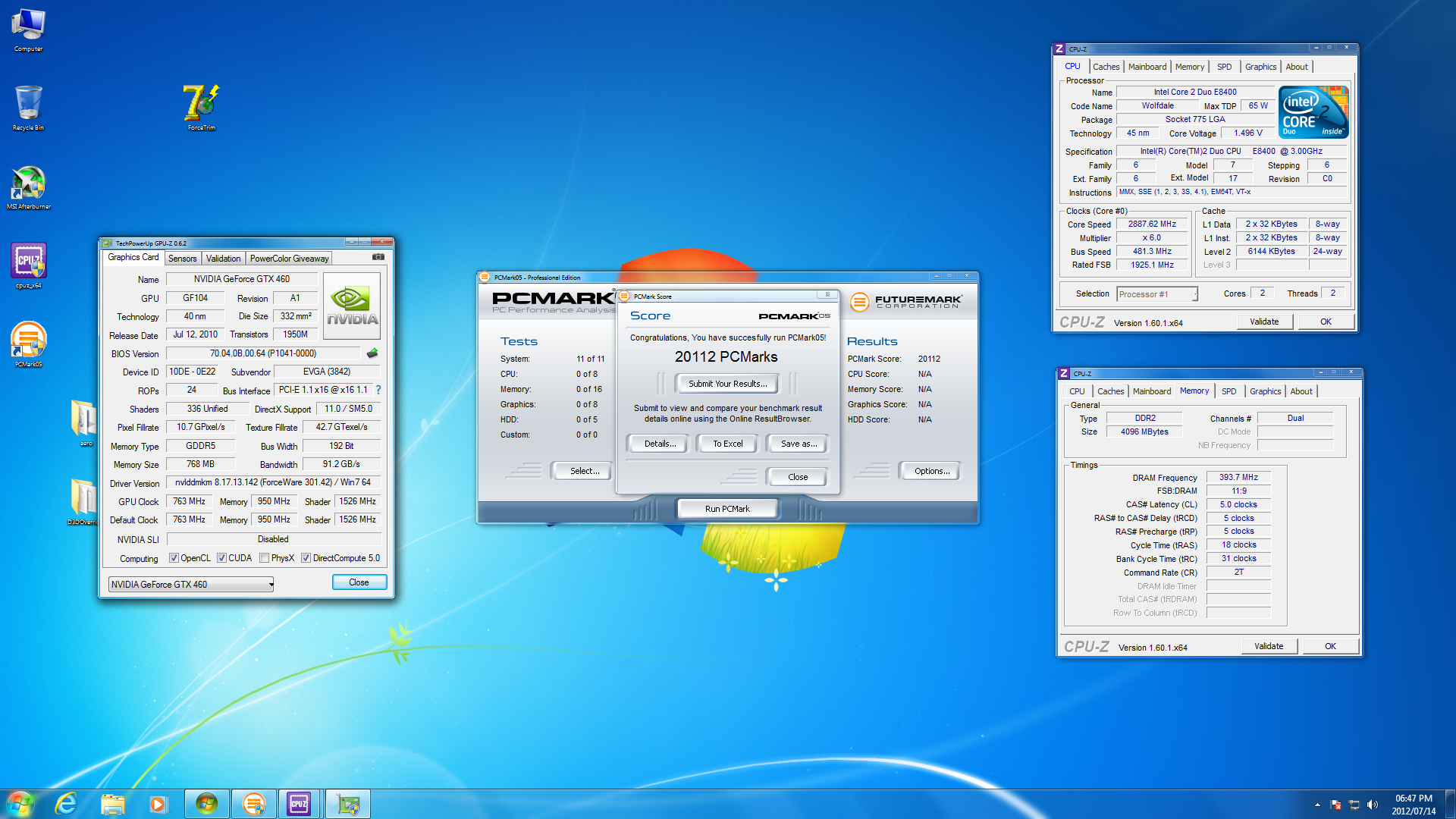The height and width of the screenshot is (819, 1456).
Task: Click the volume speaker tray icon
Action: [1372, 805]
